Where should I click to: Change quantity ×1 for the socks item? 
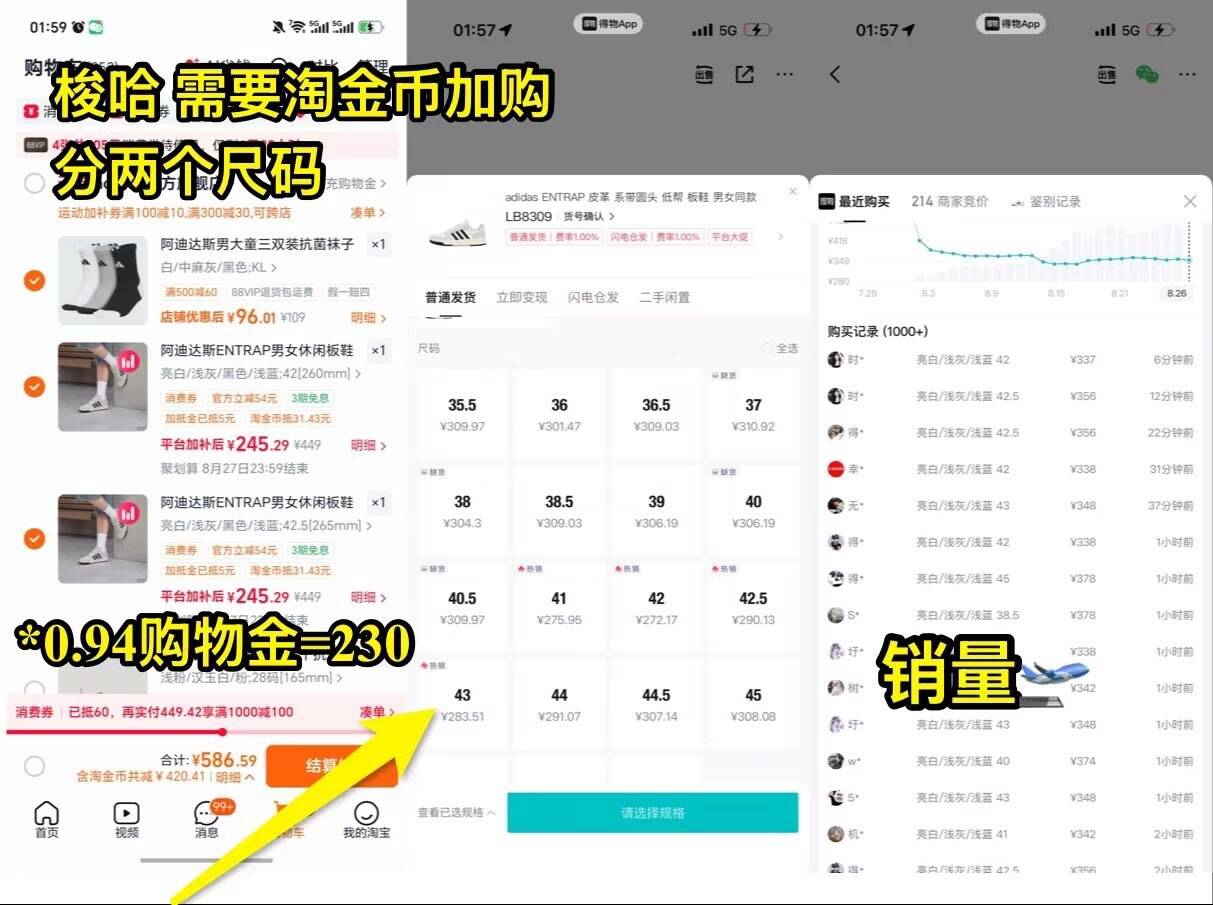(378, 244)
